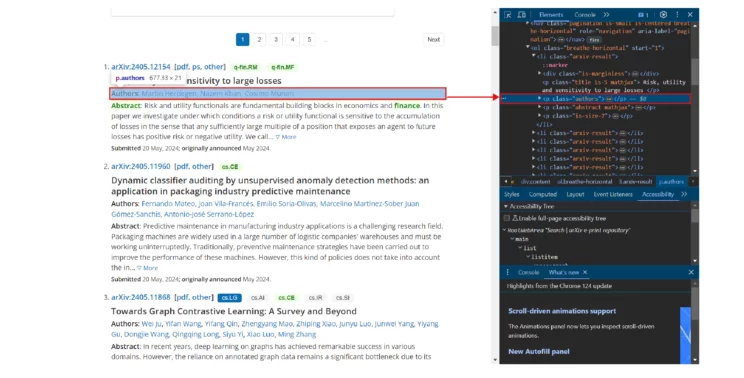The width and height of the screenshot is (744, 378).
Task: Open the arXiv:2405.11960 link
Action: point(140,166)
